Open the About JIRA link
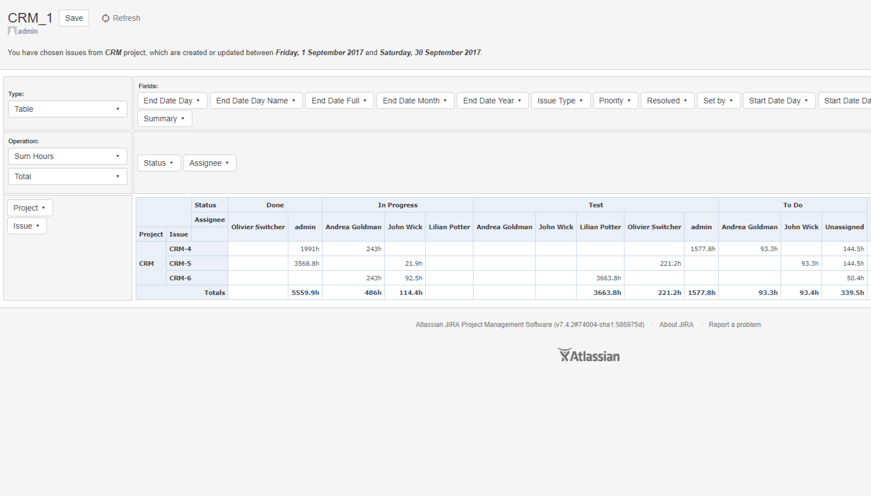 click(676, 324)
